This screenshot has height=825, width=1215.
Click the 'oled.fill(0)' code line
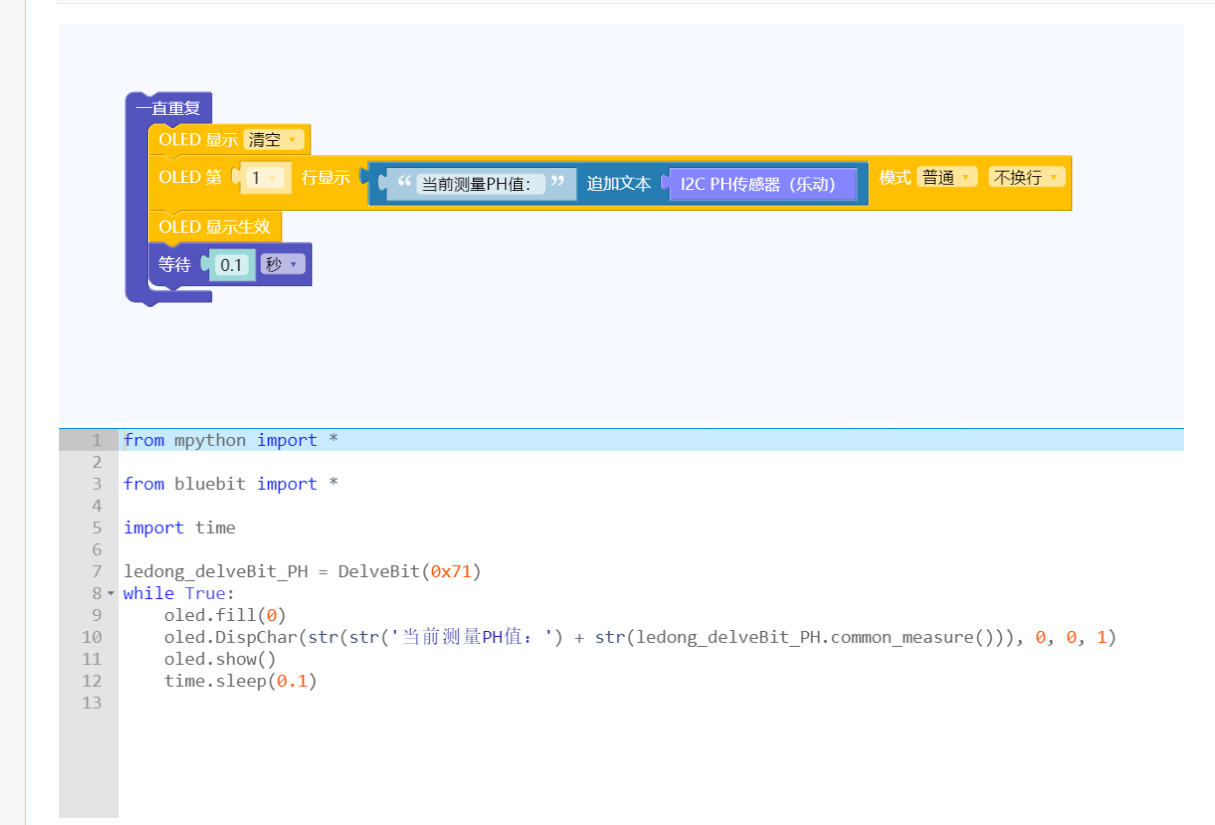click(225, 616)
